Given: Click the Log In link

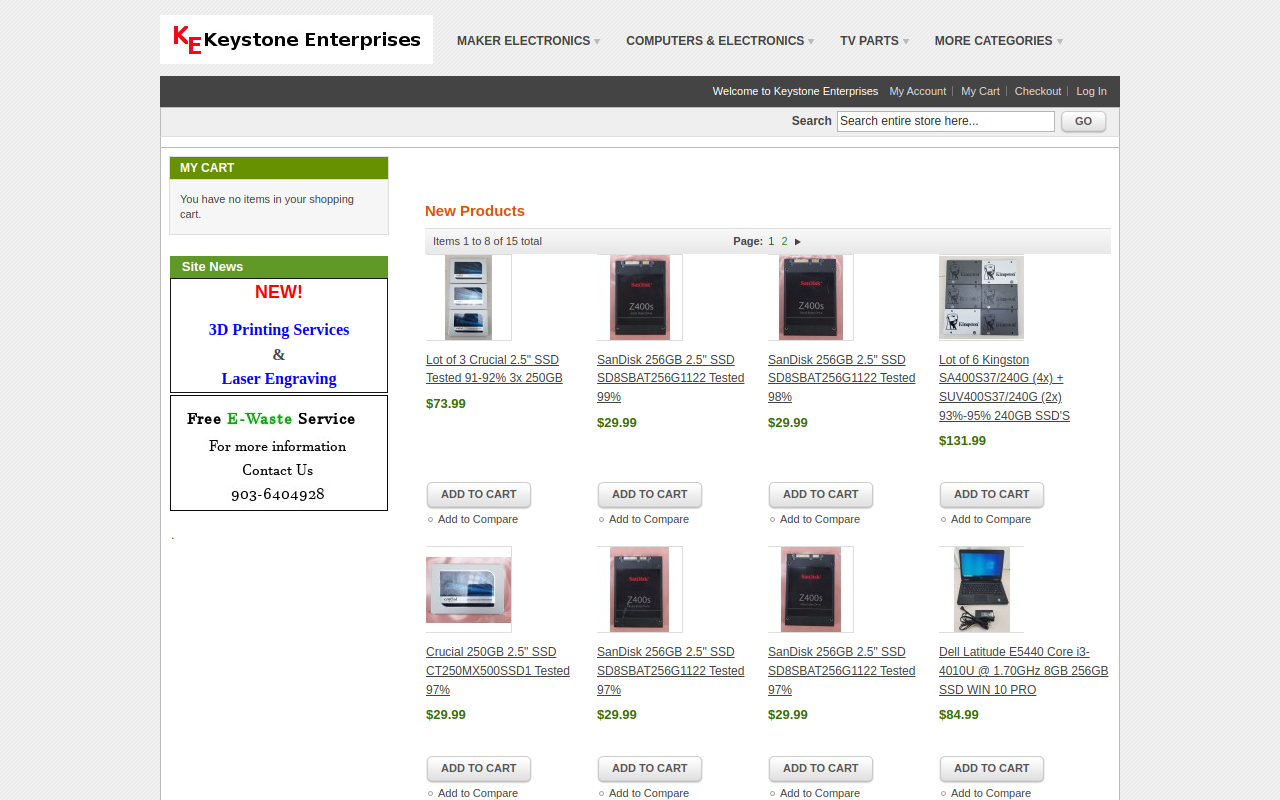Looking at the screenshot, I should [1091, 91].
